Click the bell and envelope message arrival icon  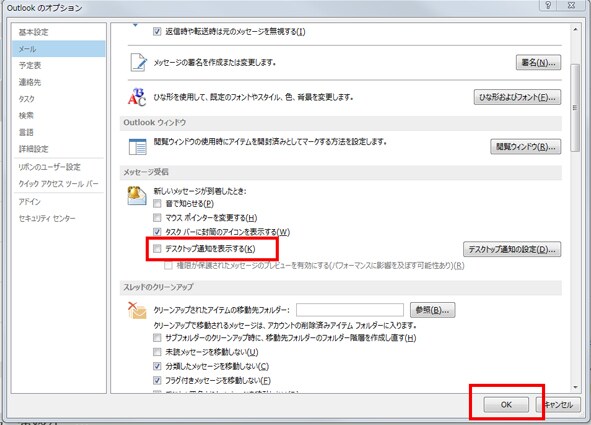click(137, 196)
